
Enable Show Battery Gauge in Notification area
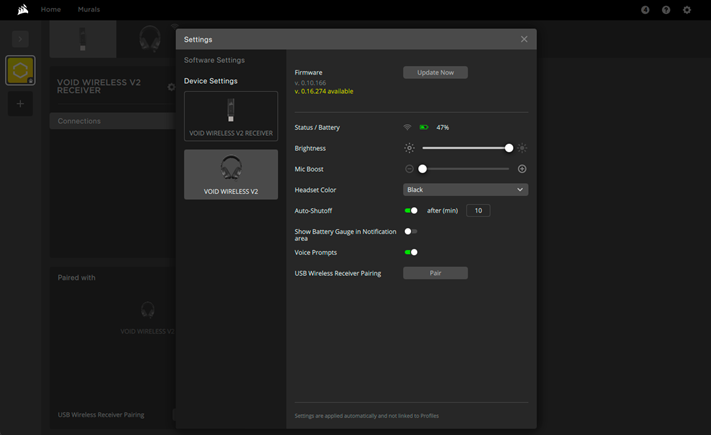tap(410, 232)
